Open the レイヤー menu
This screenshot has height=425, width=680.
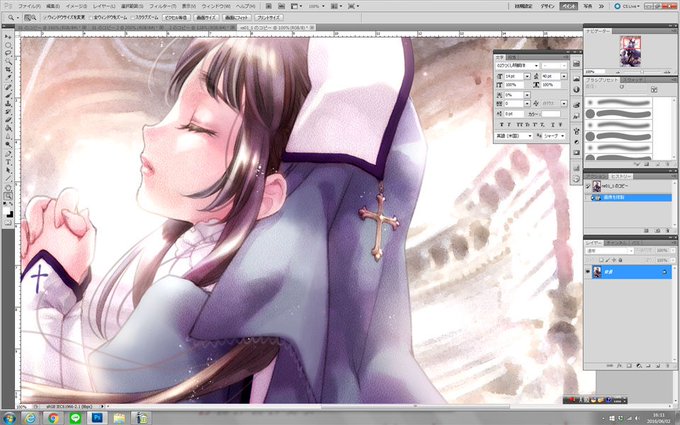pos(103,6)
